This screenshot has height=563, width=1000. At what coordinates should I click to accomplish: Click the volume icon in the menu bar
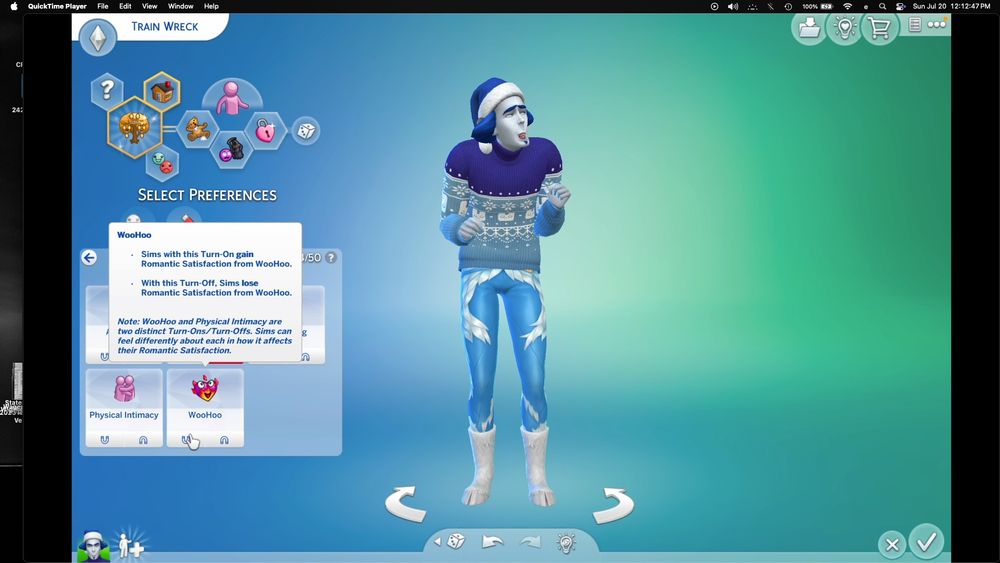(733, 6)
